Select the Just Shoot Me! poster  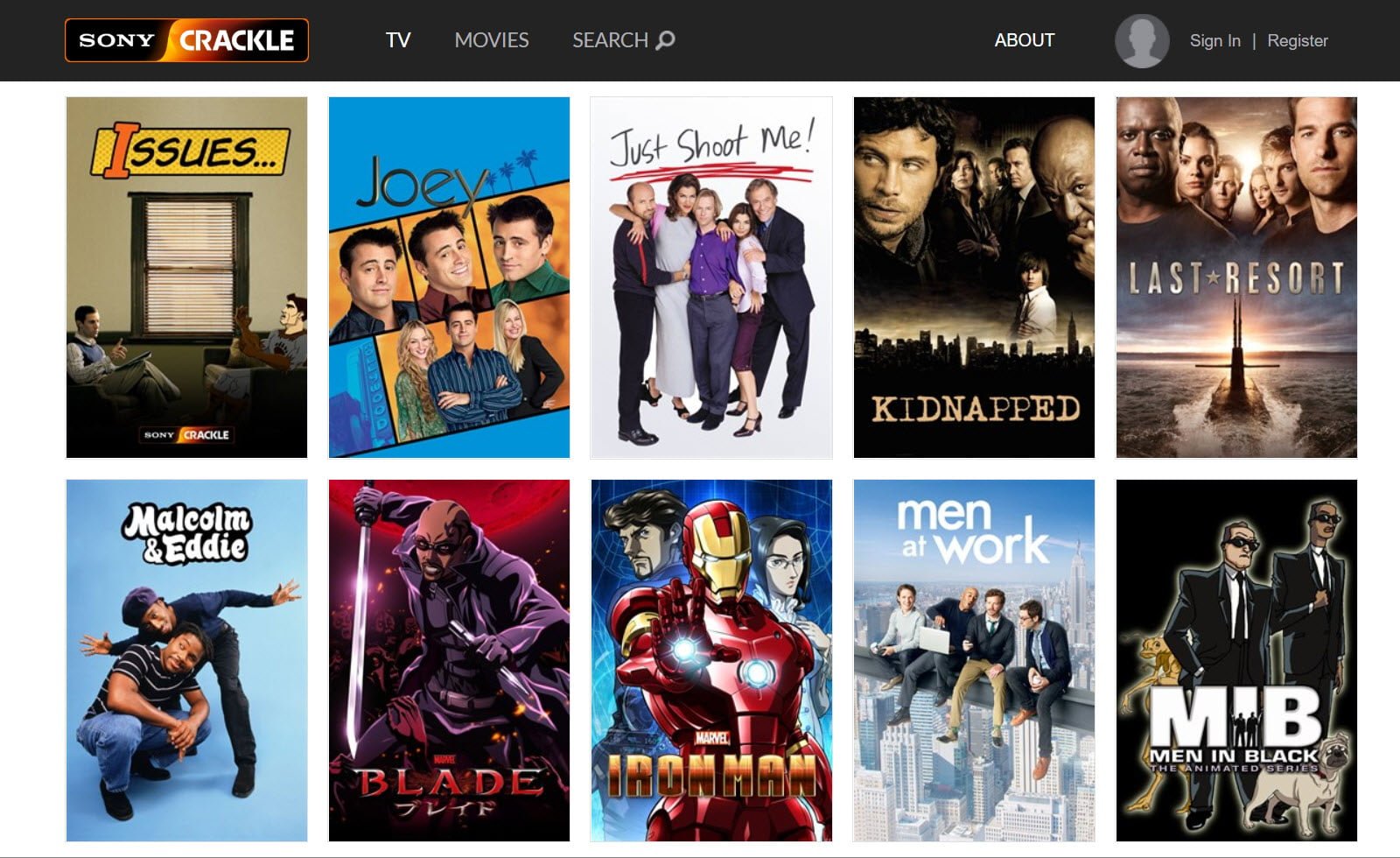(x=711, y=278)
